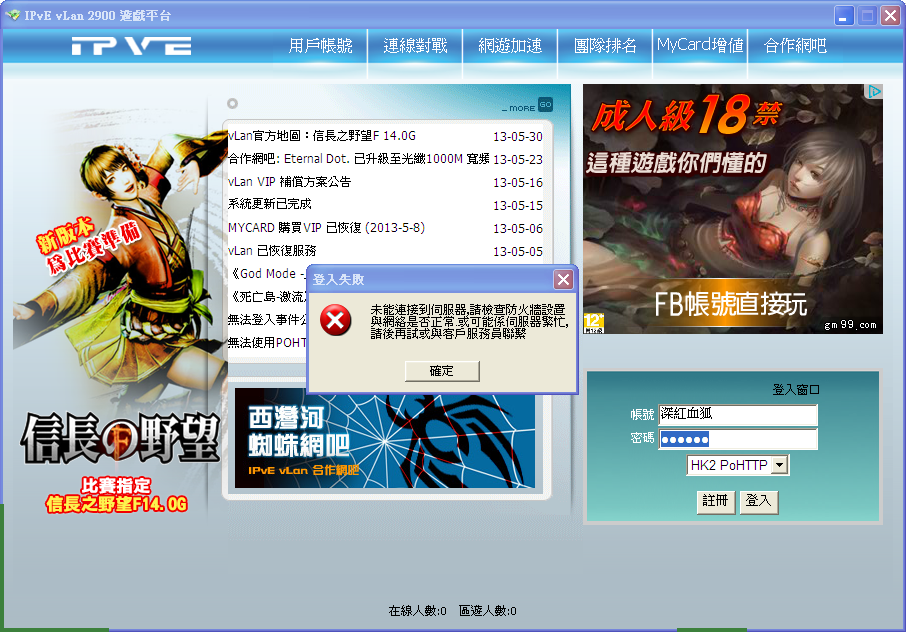906x632 pixels.
Task: Open the 成人級18禁 game advertisement
Action: pyautogui.click(x=733, y=209)
